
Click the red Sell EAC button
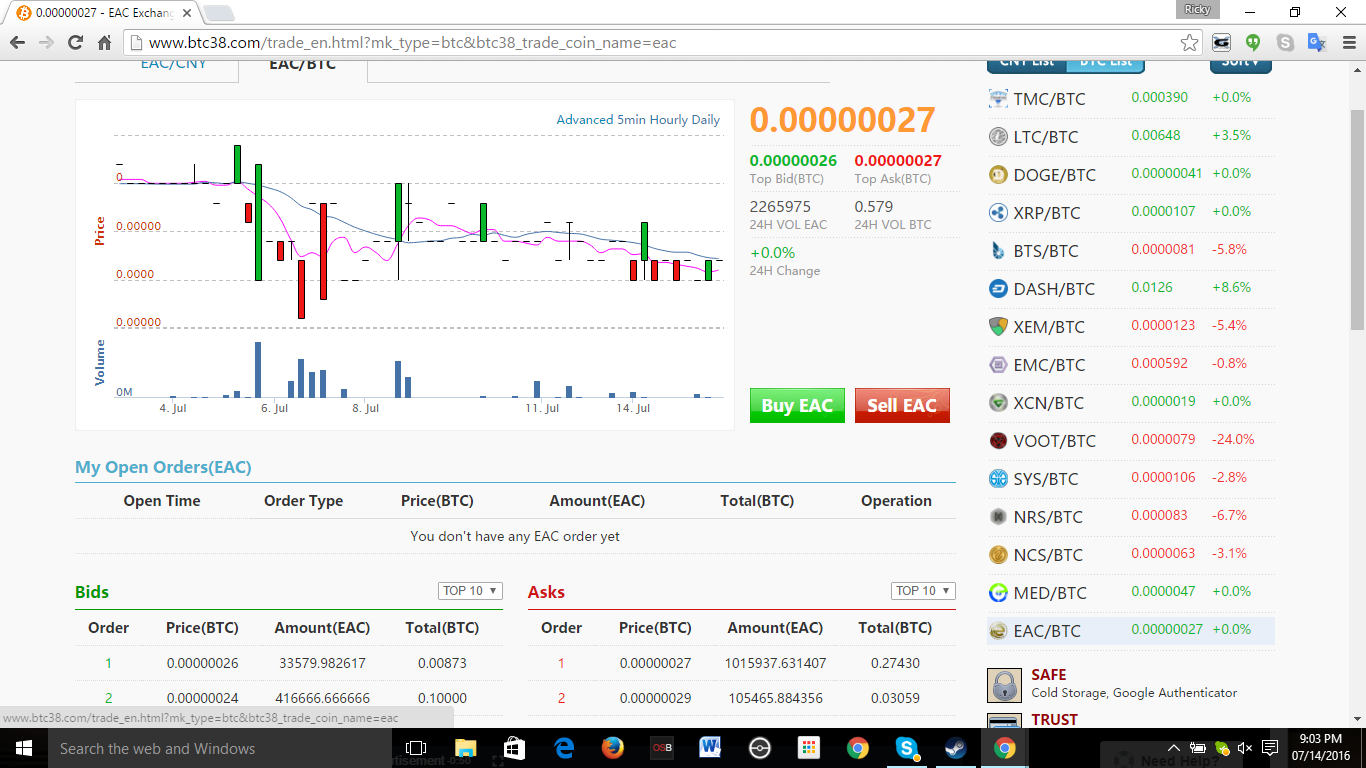click(x=902, y=405)
